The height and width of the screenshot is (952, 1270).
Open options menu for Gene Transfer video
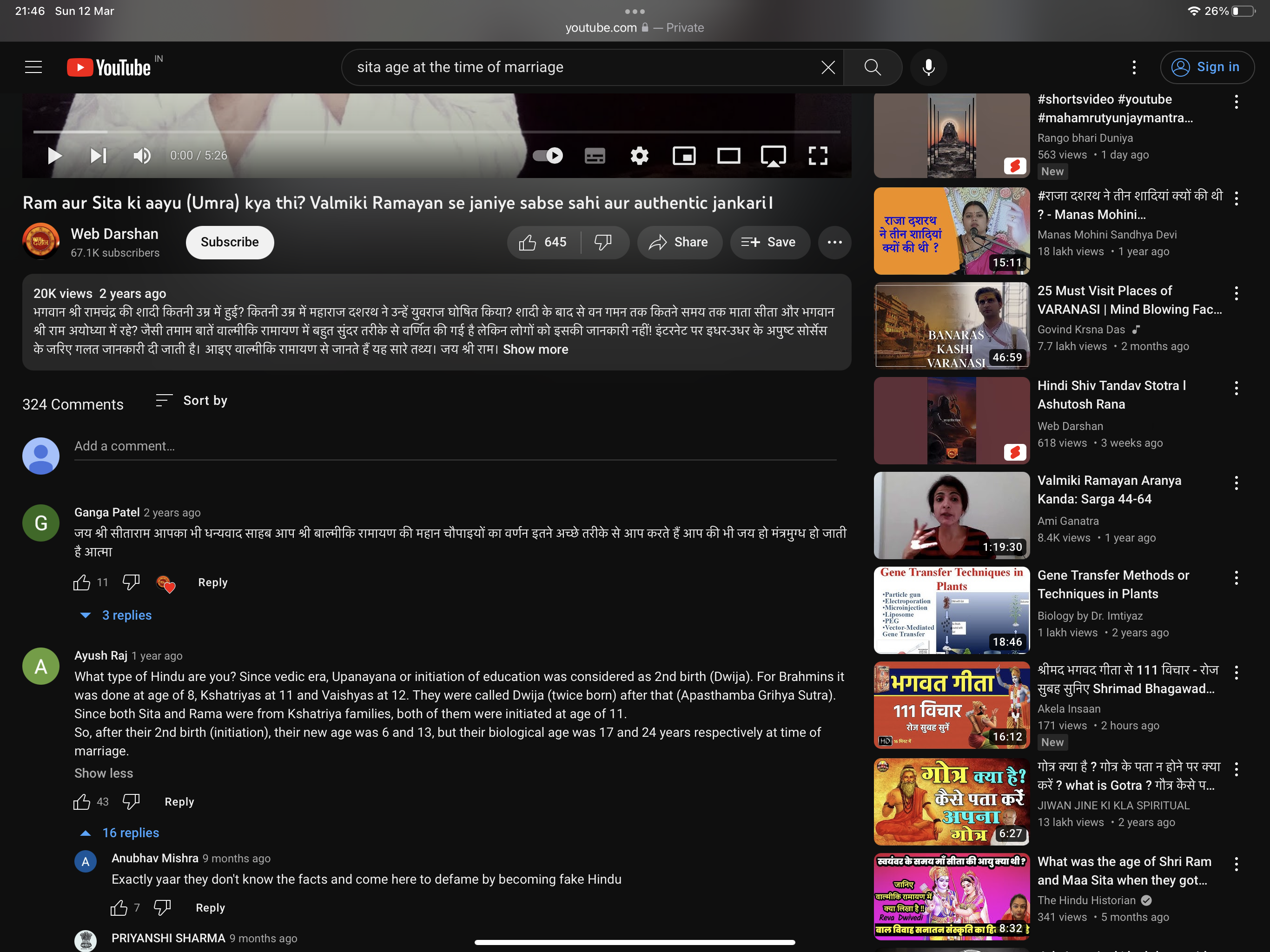[x=1236, y=578]
